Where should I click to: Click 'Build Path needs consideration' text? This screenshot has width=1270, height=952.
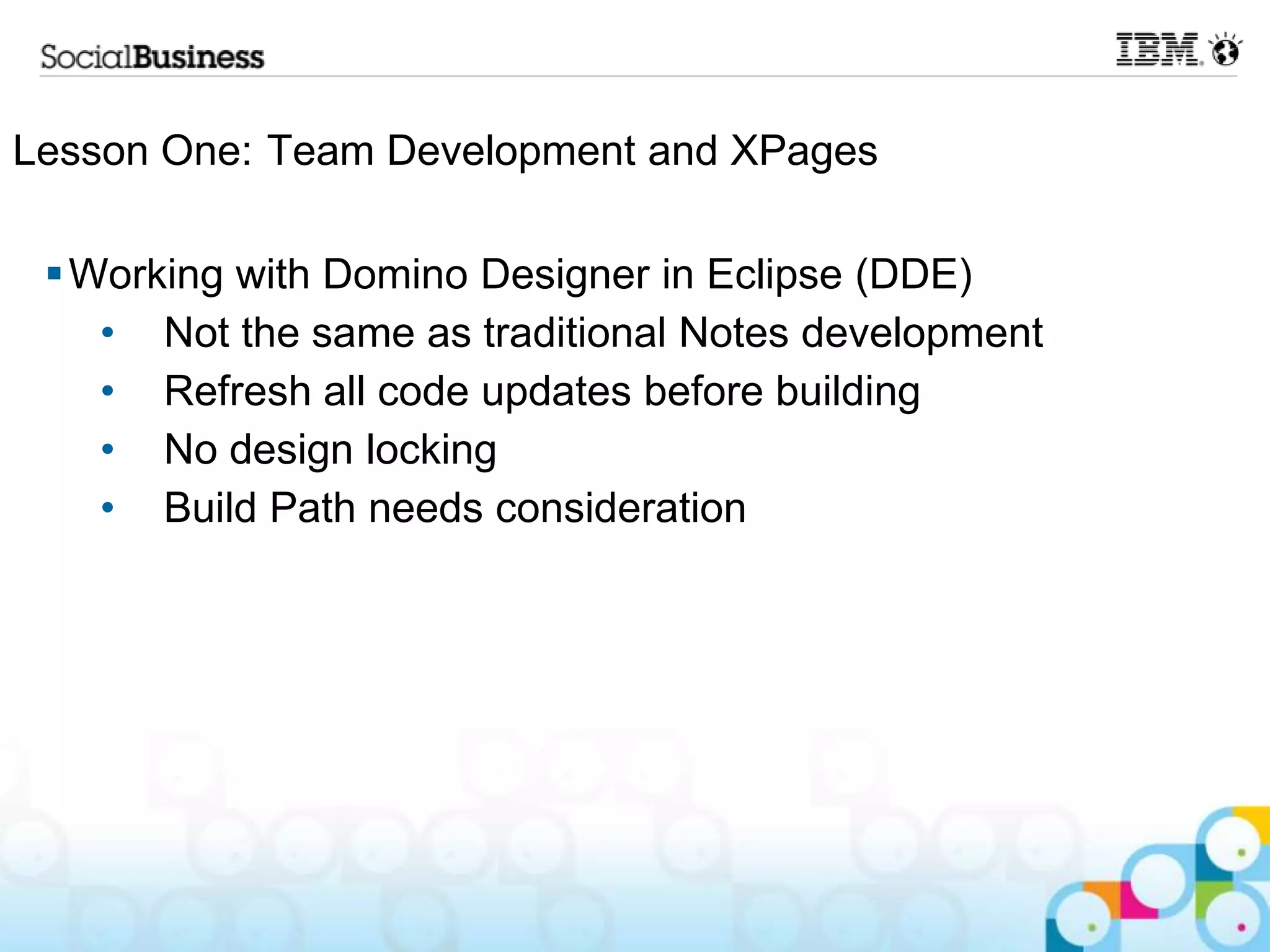455,508
